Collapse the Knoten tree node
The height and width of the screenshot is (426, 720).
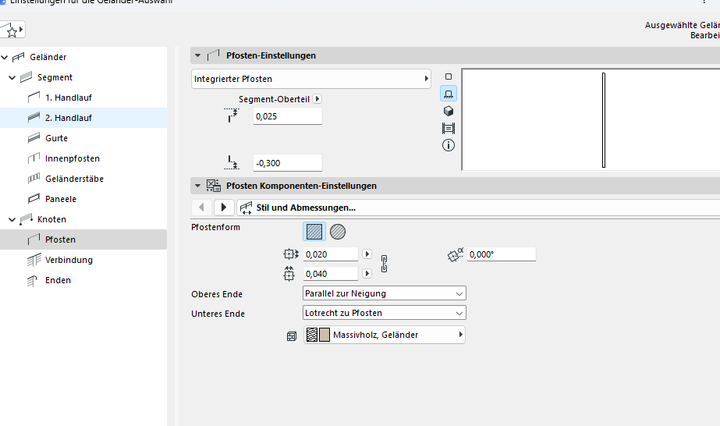12,219
